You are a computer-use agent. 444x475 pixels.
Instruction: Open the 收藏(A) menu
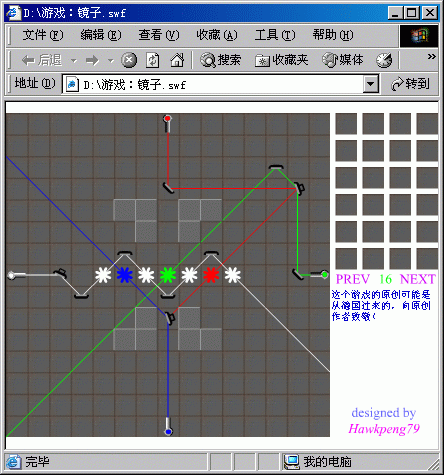pos(217,35)
